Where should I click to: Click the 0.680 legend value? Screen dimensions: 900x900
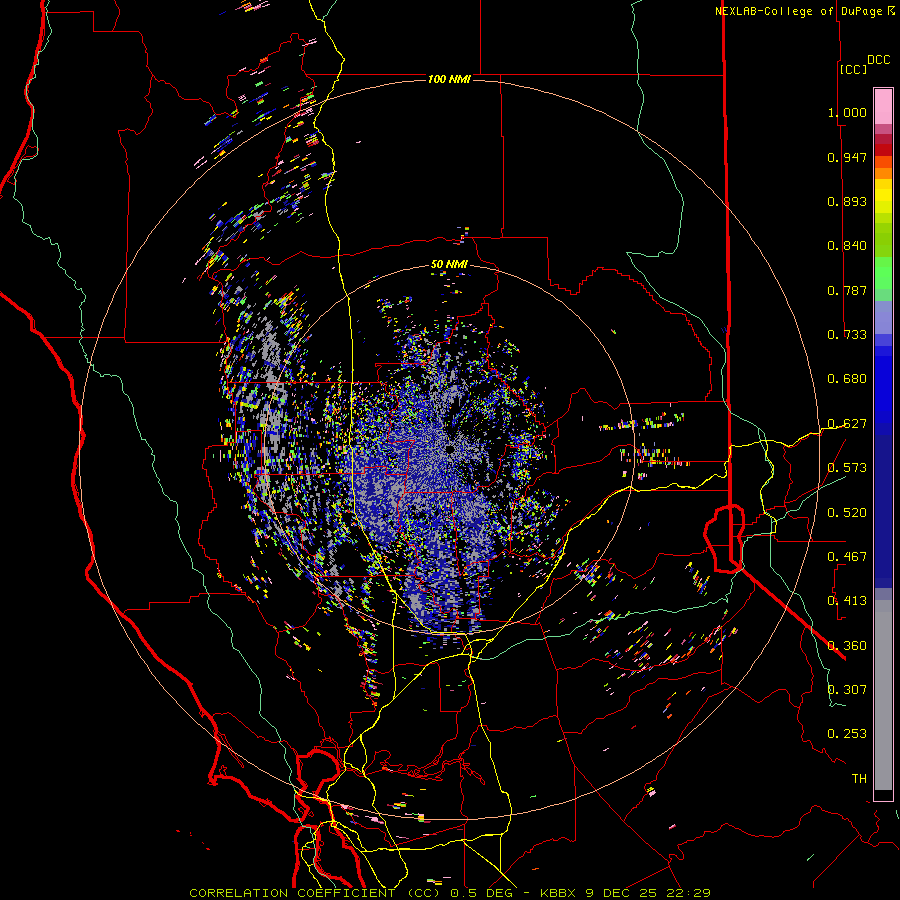[847, 379]
